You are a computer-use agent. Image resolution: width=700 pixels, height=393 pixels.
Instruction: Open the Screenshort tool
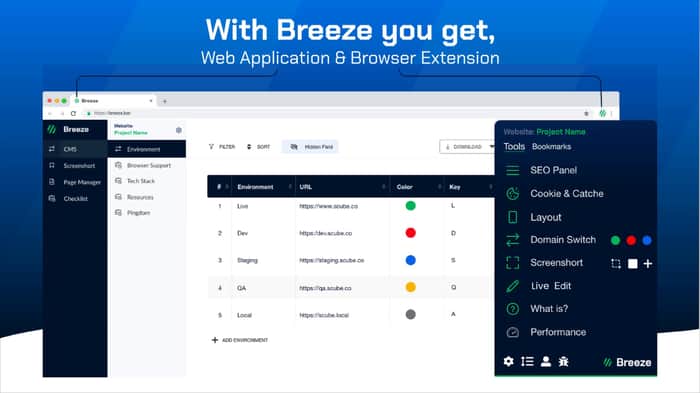pos(556,263)
